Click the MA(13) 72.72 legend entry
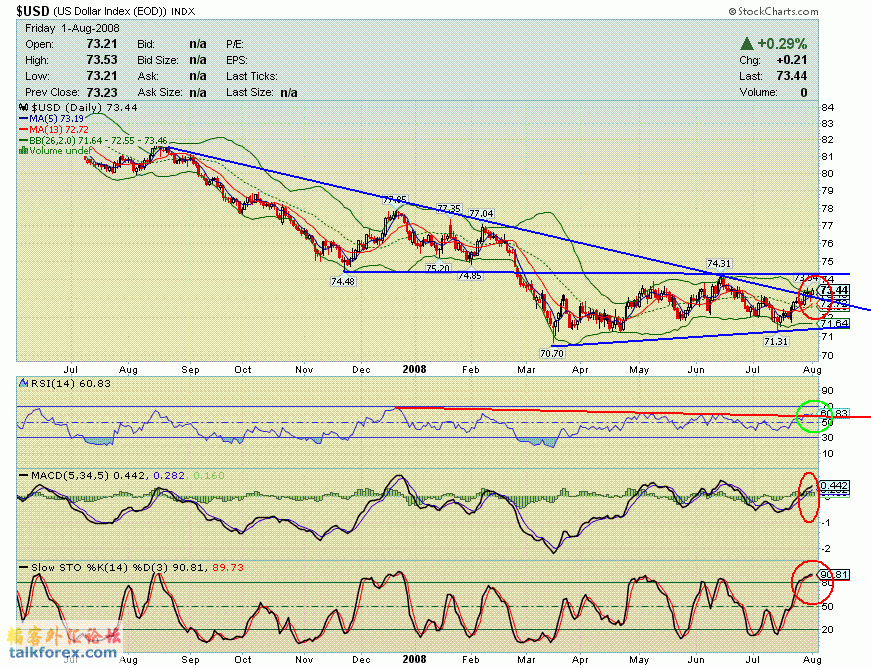This screenshot has width=871, height=668. pos(54,129)
